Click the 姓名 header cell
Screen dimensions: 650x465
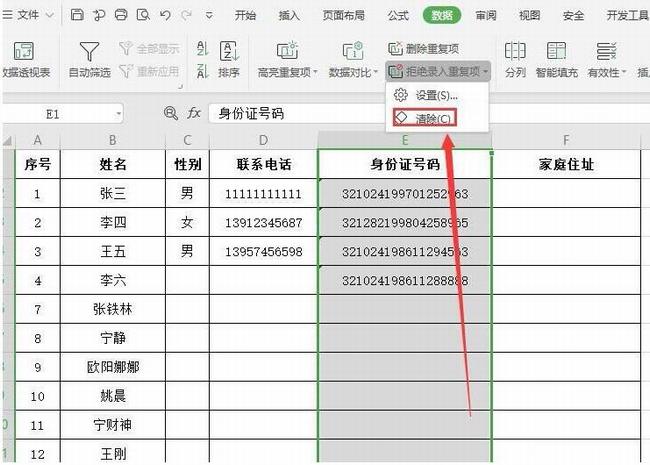[113, 165]
